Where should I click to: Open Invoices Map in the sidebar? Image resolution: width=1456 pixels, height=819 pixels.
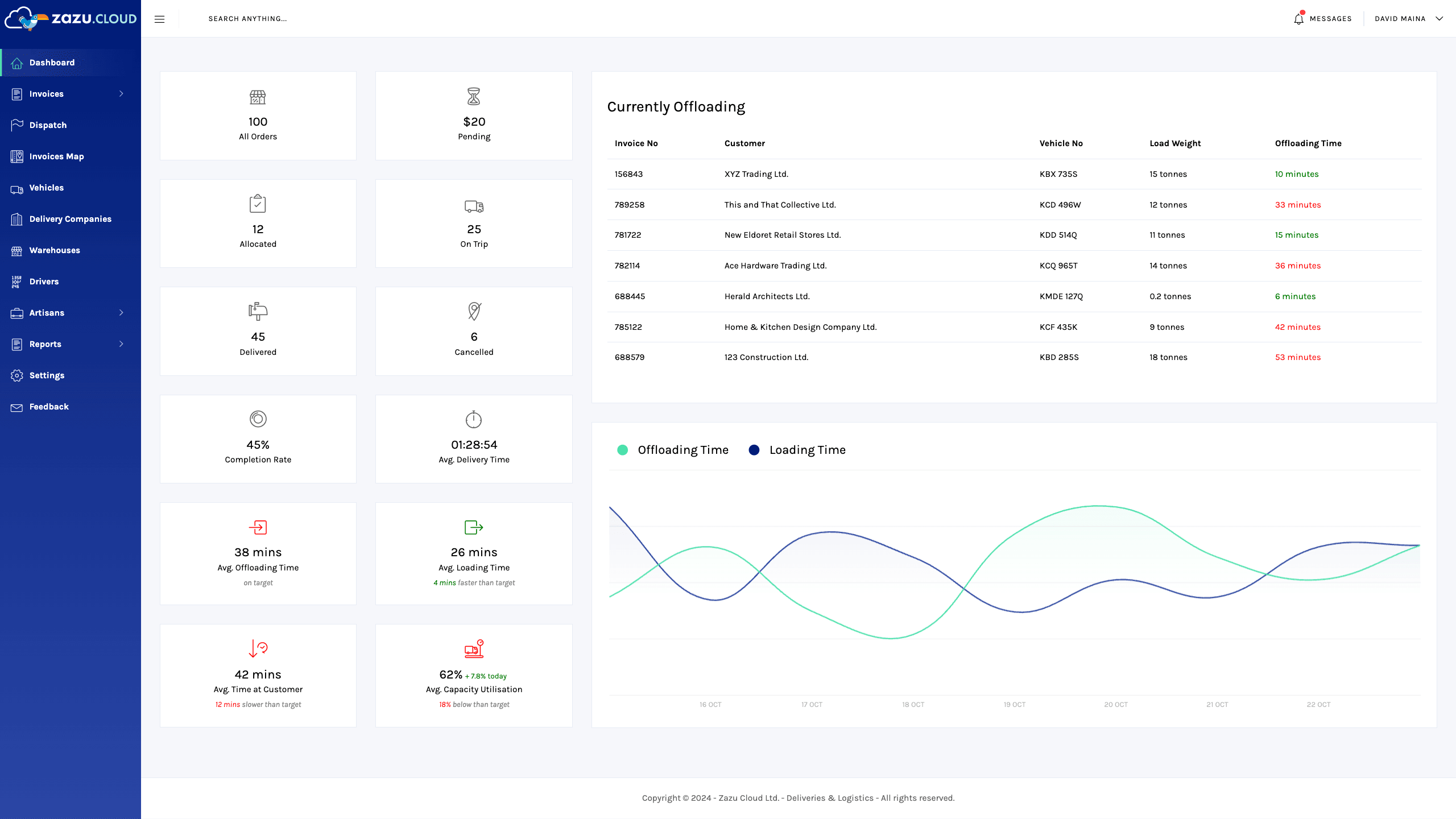71,156
